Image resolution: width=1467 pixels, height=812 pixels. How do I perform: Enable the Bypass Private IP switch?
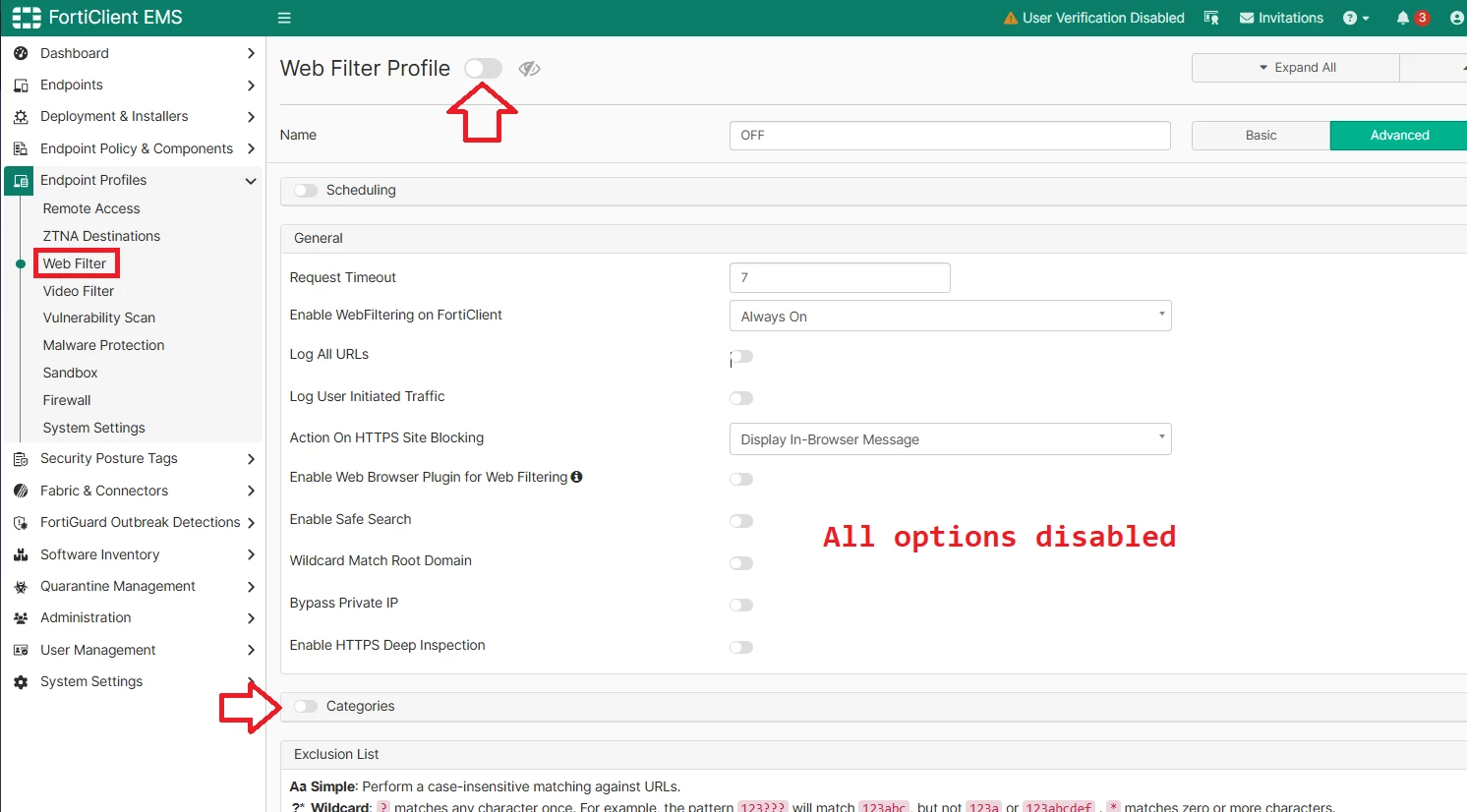741,606
